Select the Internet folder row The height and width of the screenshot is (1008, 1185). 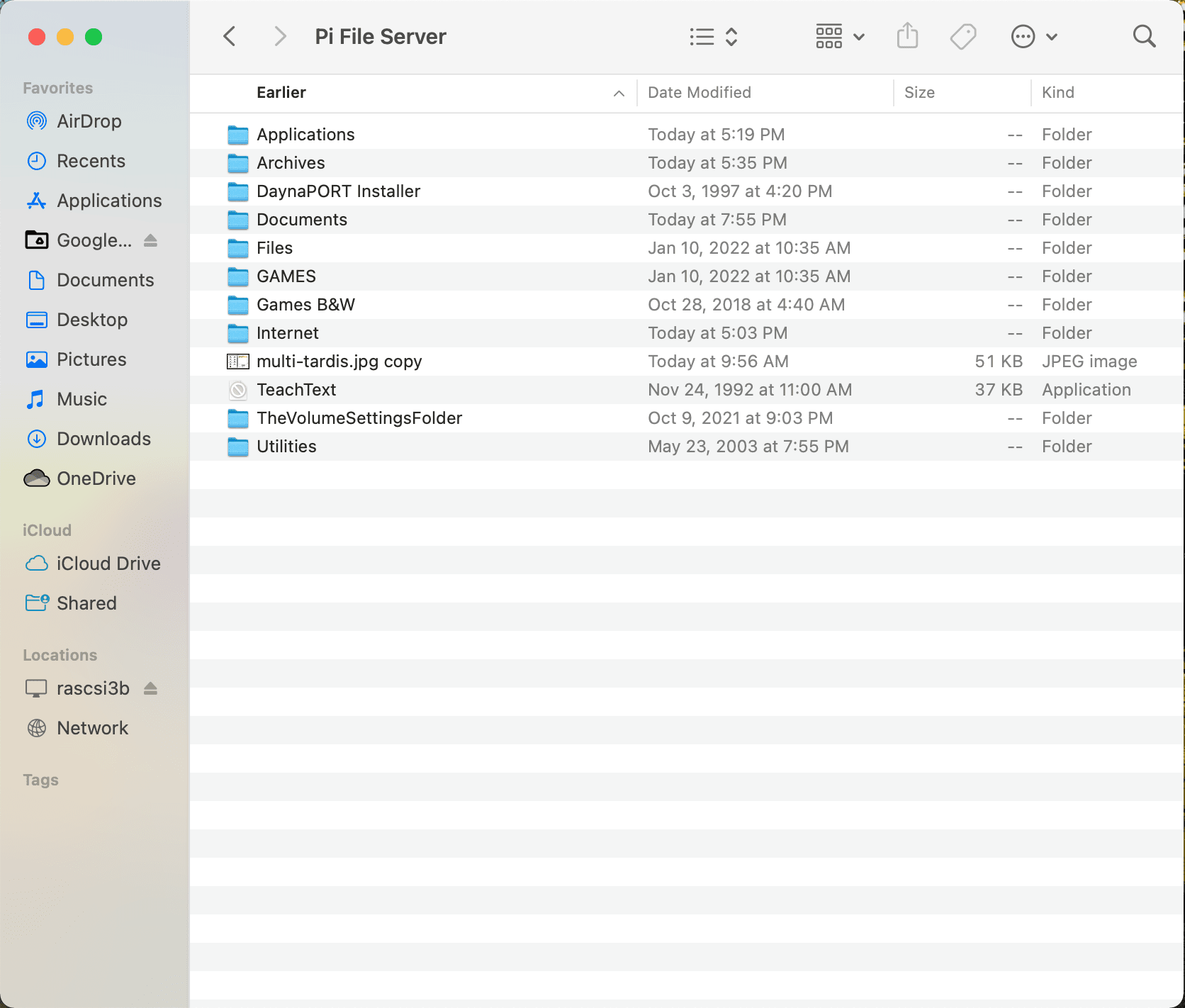686,333
